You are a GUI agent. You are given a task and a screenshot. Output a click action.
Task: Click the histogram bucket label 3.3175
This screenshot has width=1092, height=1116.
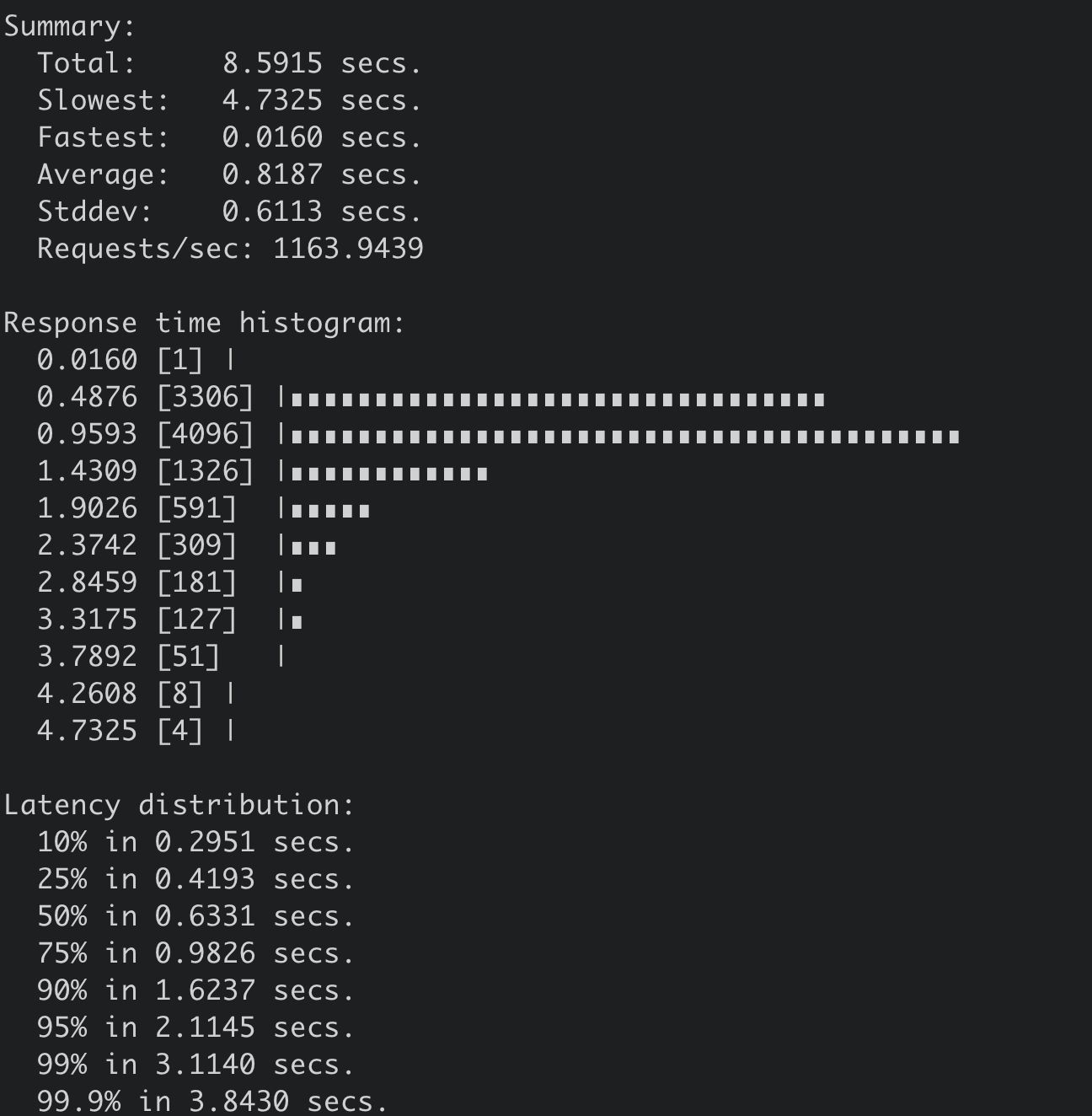click(87, 620)
